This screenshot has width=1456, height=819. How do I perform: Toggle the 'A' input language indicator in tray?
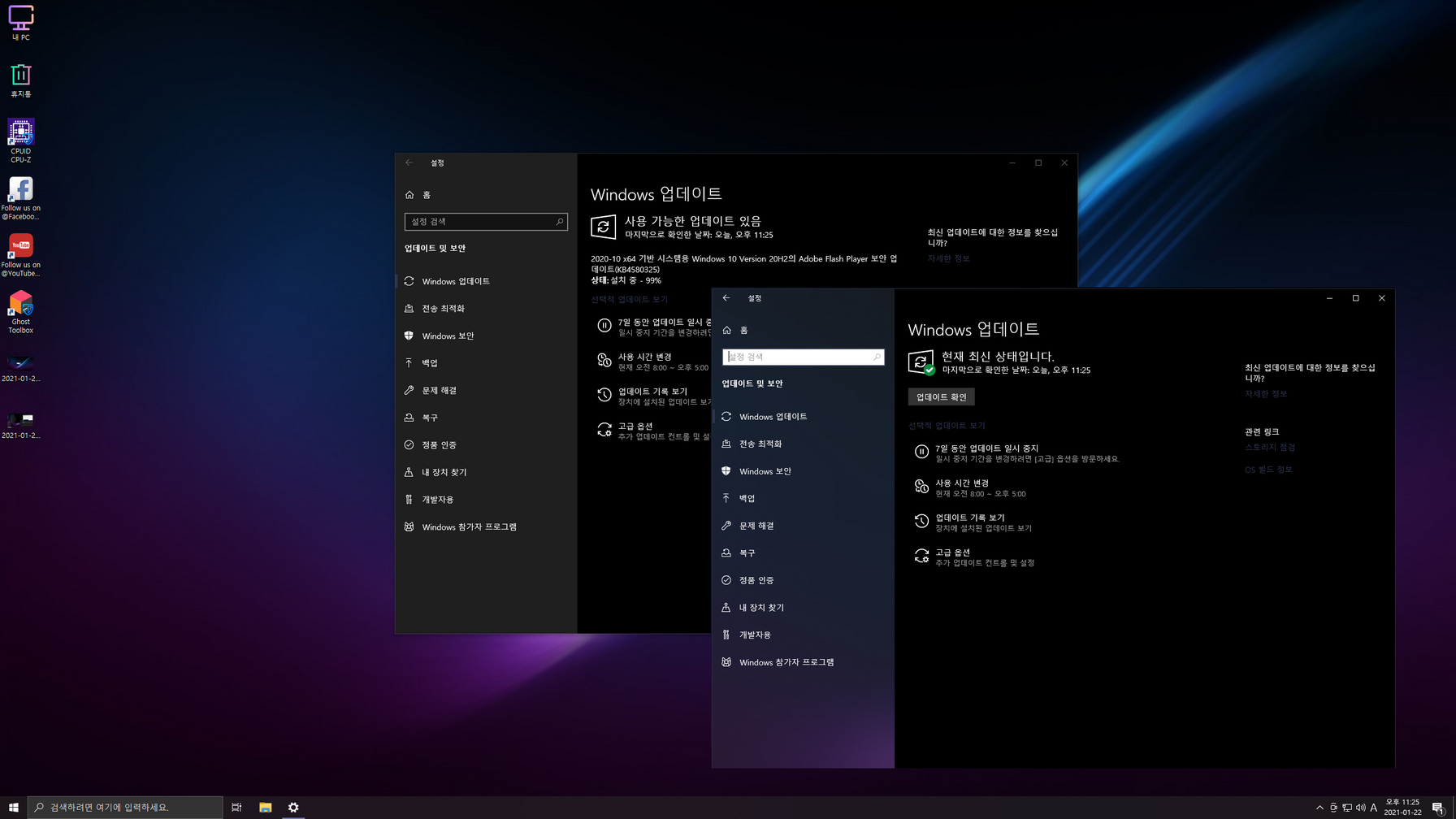[x=1374, y=807]
